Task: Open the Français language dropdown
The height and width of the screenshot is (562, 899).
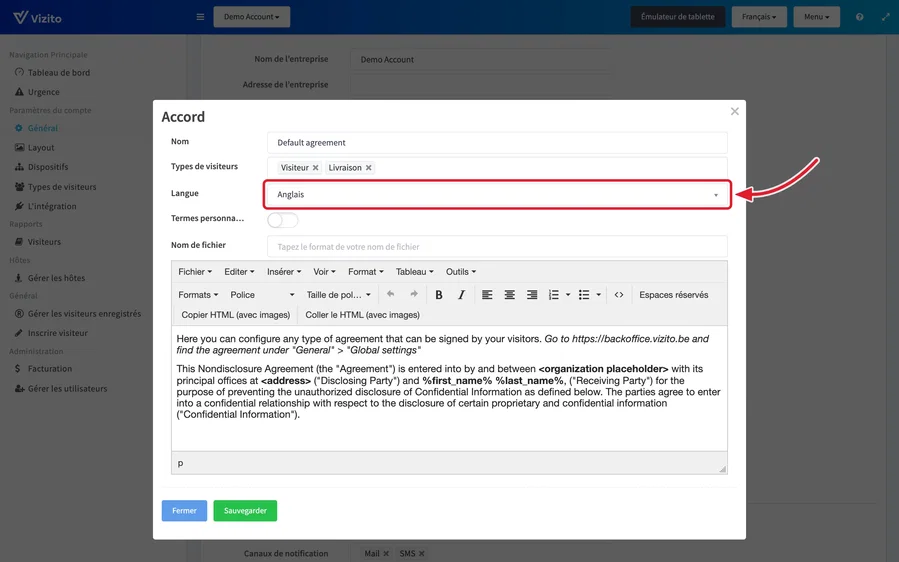Action: coord(759,17)
